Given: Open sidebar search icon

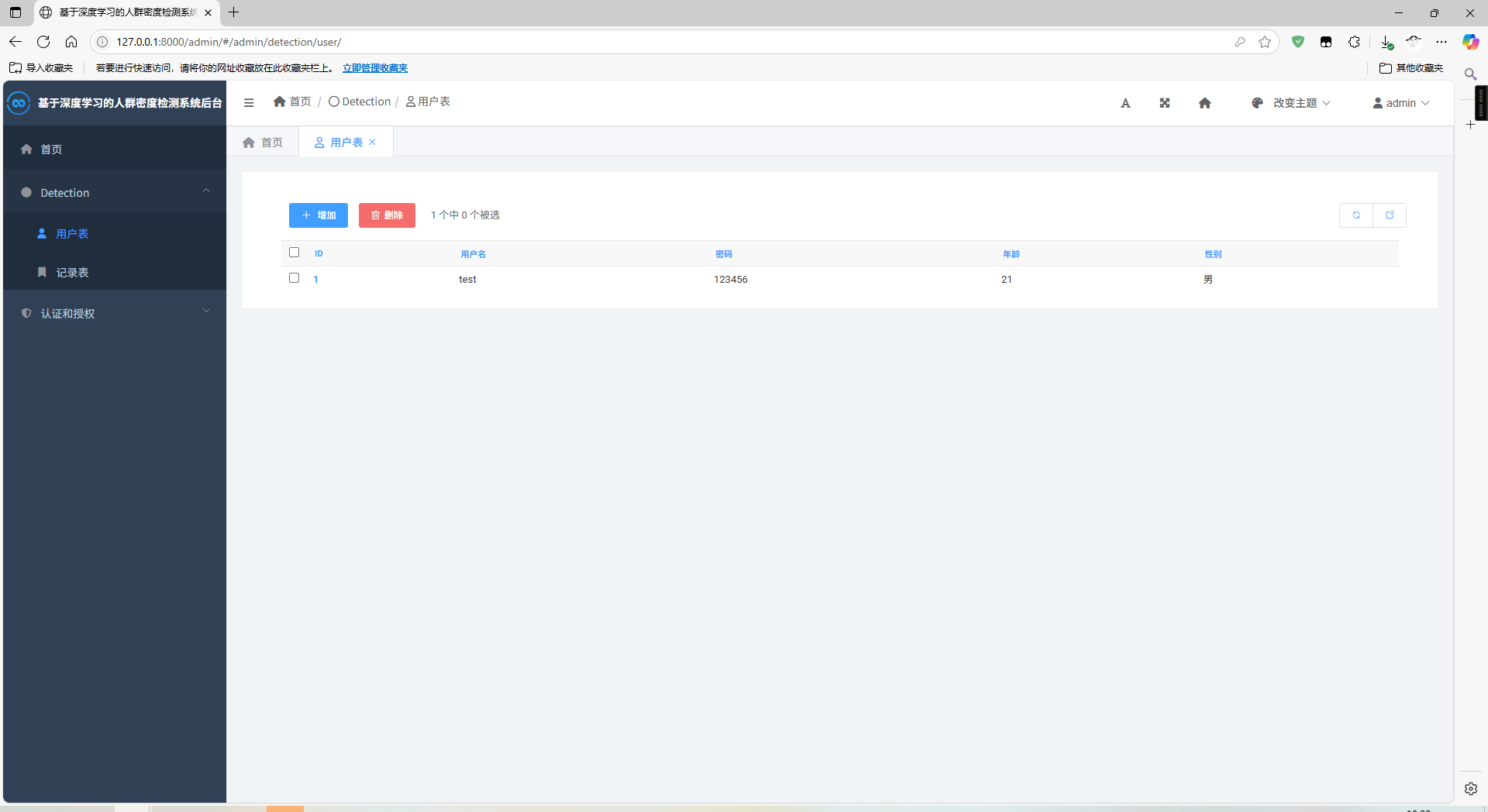Looking at the screenshot, I should coord(1470,74).
